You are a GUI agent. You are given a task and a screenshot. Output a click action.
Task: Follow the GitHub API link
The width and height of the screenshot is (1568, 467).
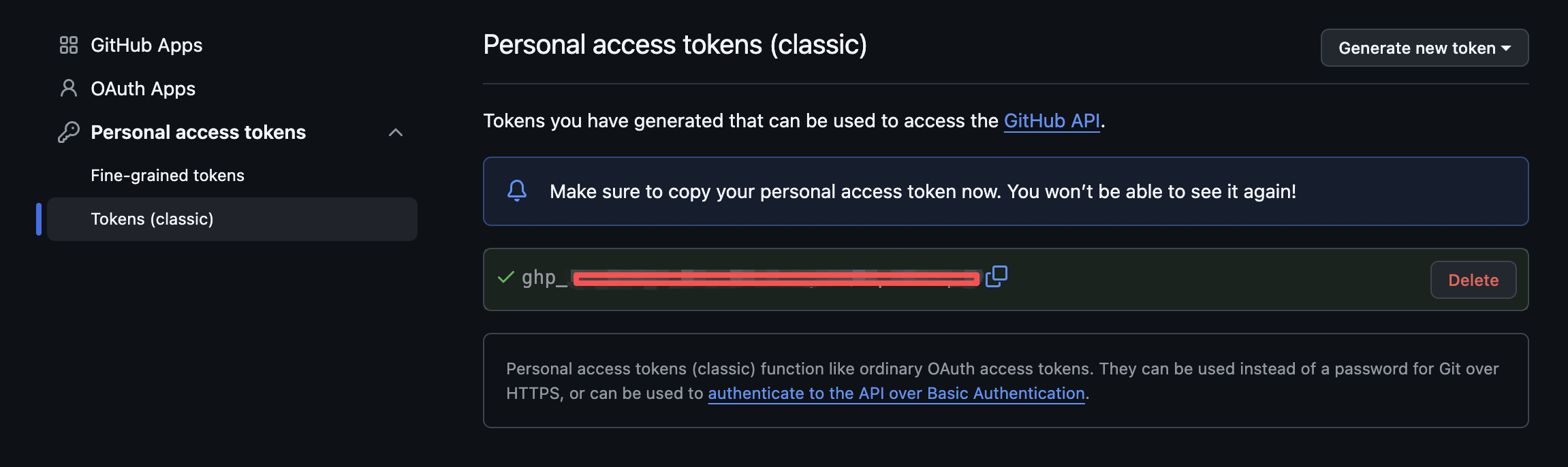point(1052,120)
